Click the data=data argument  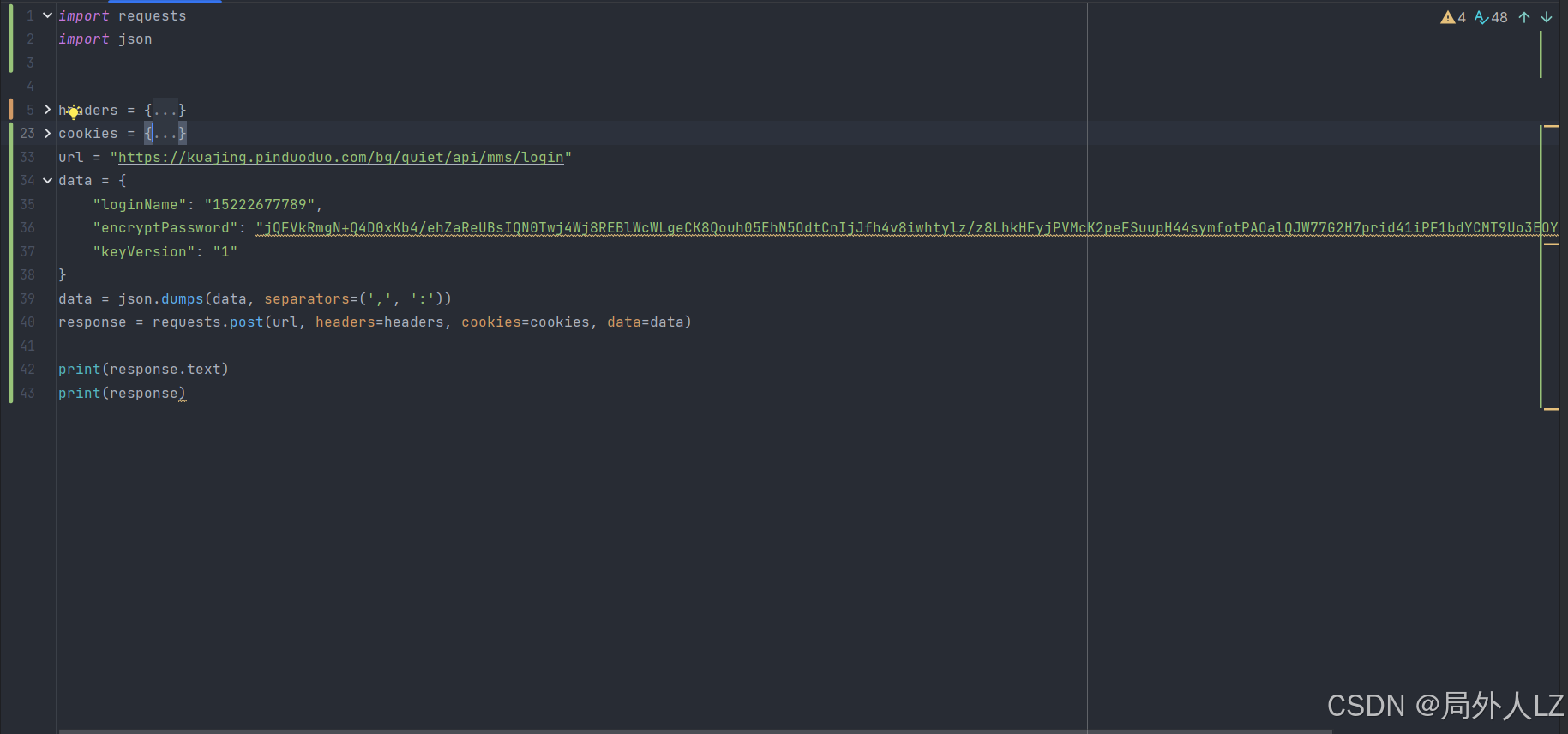point(646,322)
